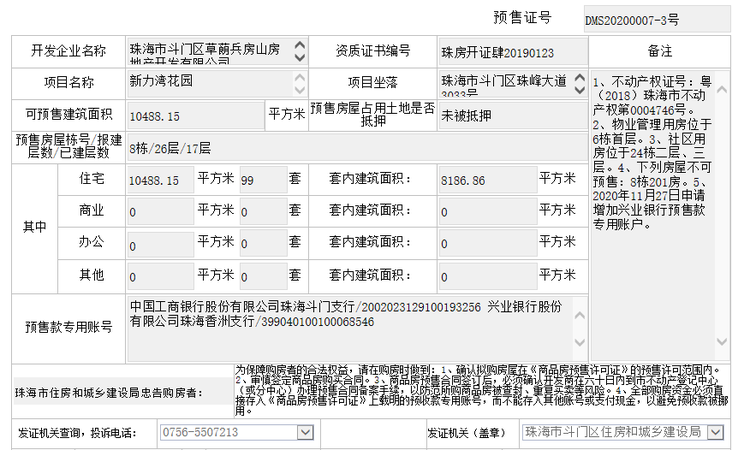Open the complaint phone number dropdown 0756-5507213
The width and height of the screenshot is (750, 450).
click(x=305, y=432)
